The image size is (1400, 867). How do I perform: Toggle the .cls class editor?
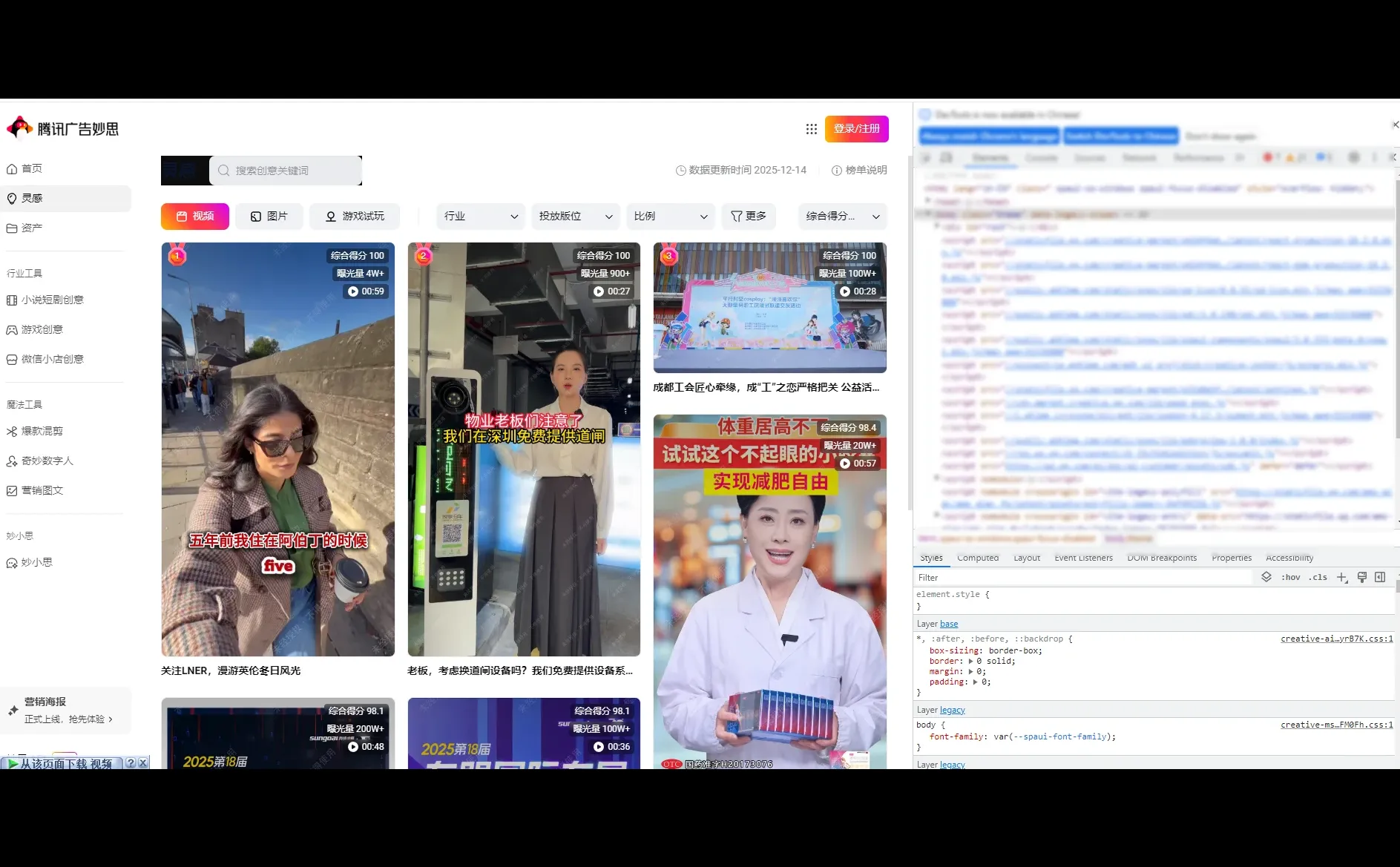pyautogui.click(x=1318, y=577)
